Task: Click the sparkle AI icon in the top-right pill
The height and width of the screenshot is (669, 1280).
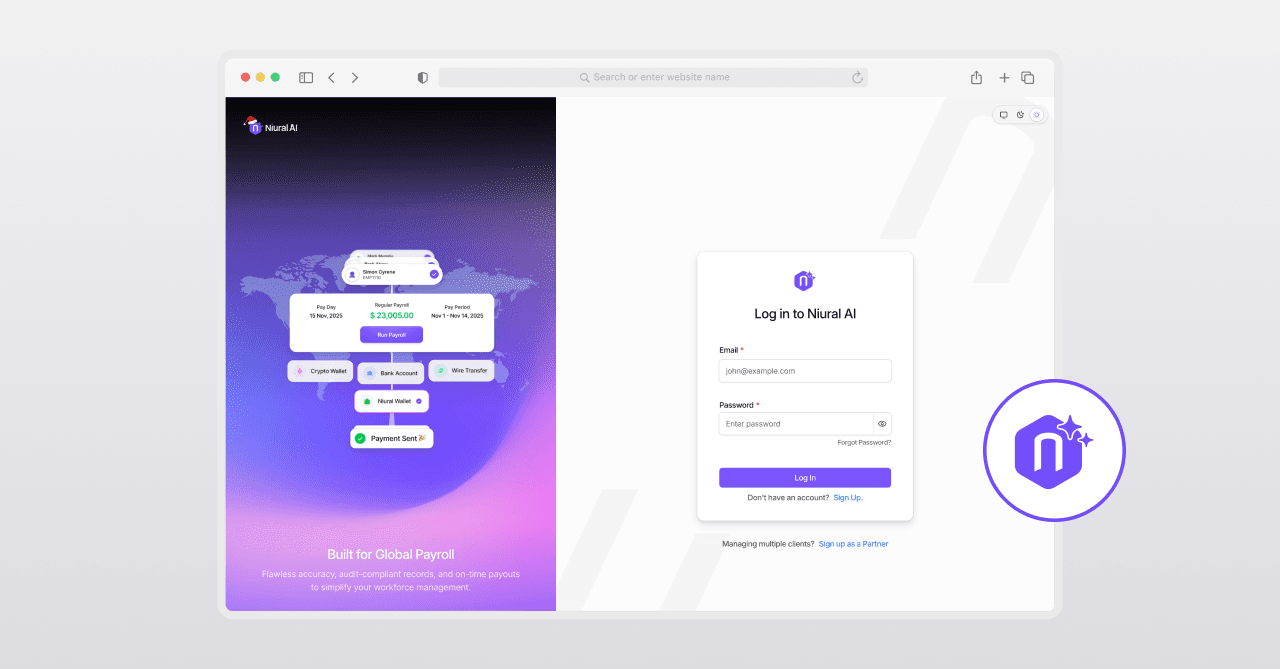Action: pyautogui.click(x=1037, y=114)
